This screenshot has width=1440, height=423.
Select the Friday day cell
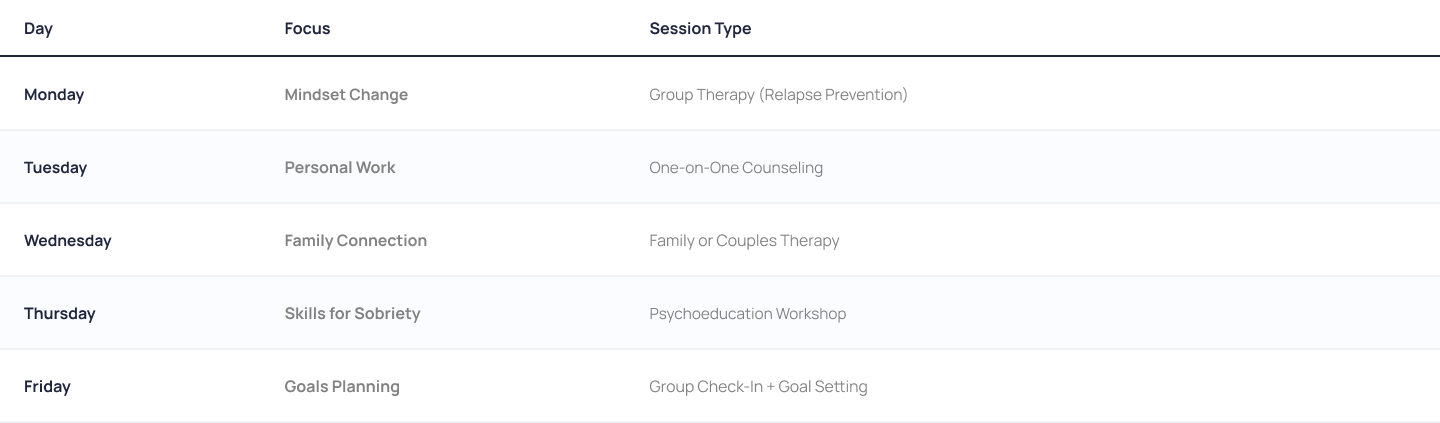(47, 387)
